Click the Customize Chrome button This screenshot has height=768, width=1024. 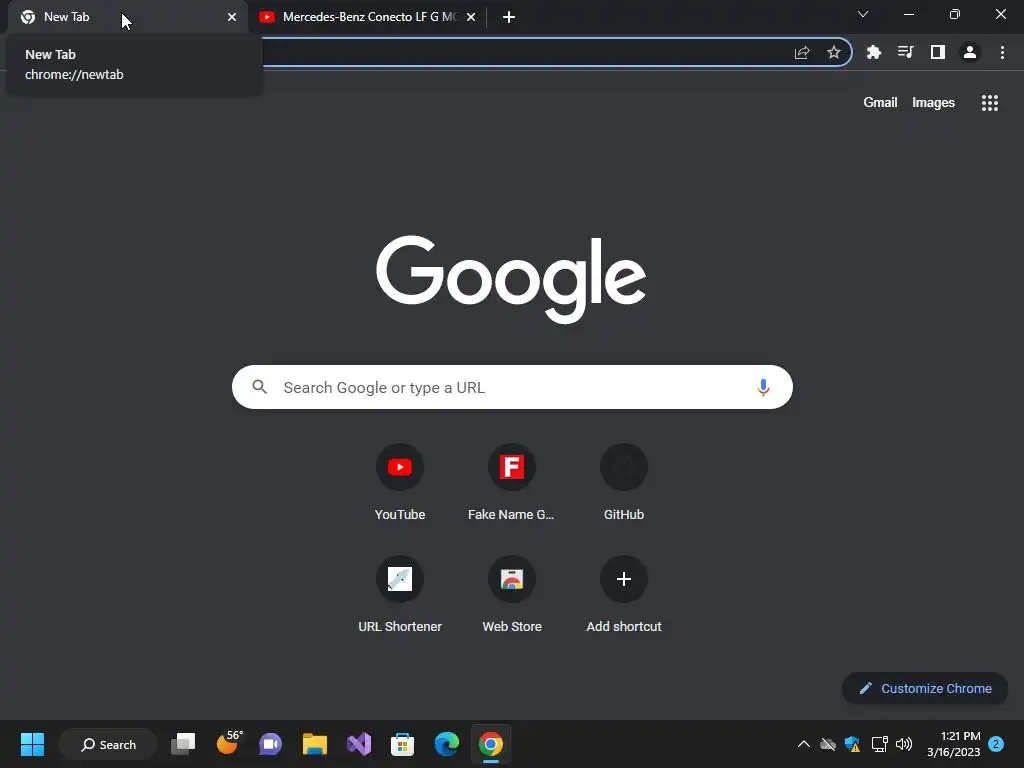coord(925,688)
